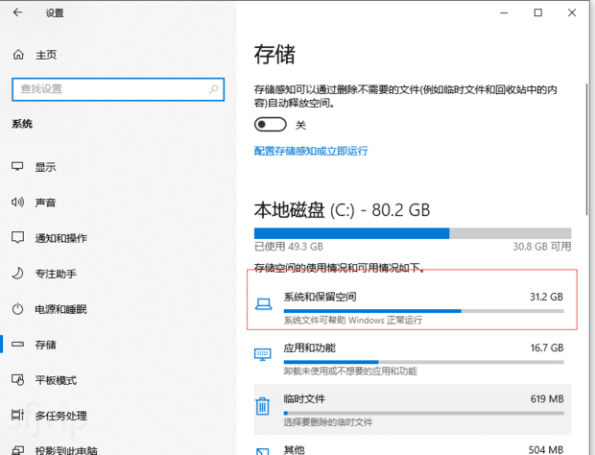The height and width of the screenshot is (455, 595).
Task: Open 专注助手 settings page
Action: pos(56,274)
